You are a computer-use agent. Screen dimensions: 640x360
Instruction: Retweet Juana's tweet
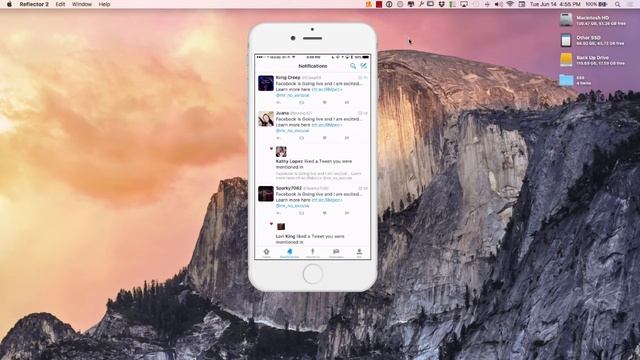tap(302, 138)
